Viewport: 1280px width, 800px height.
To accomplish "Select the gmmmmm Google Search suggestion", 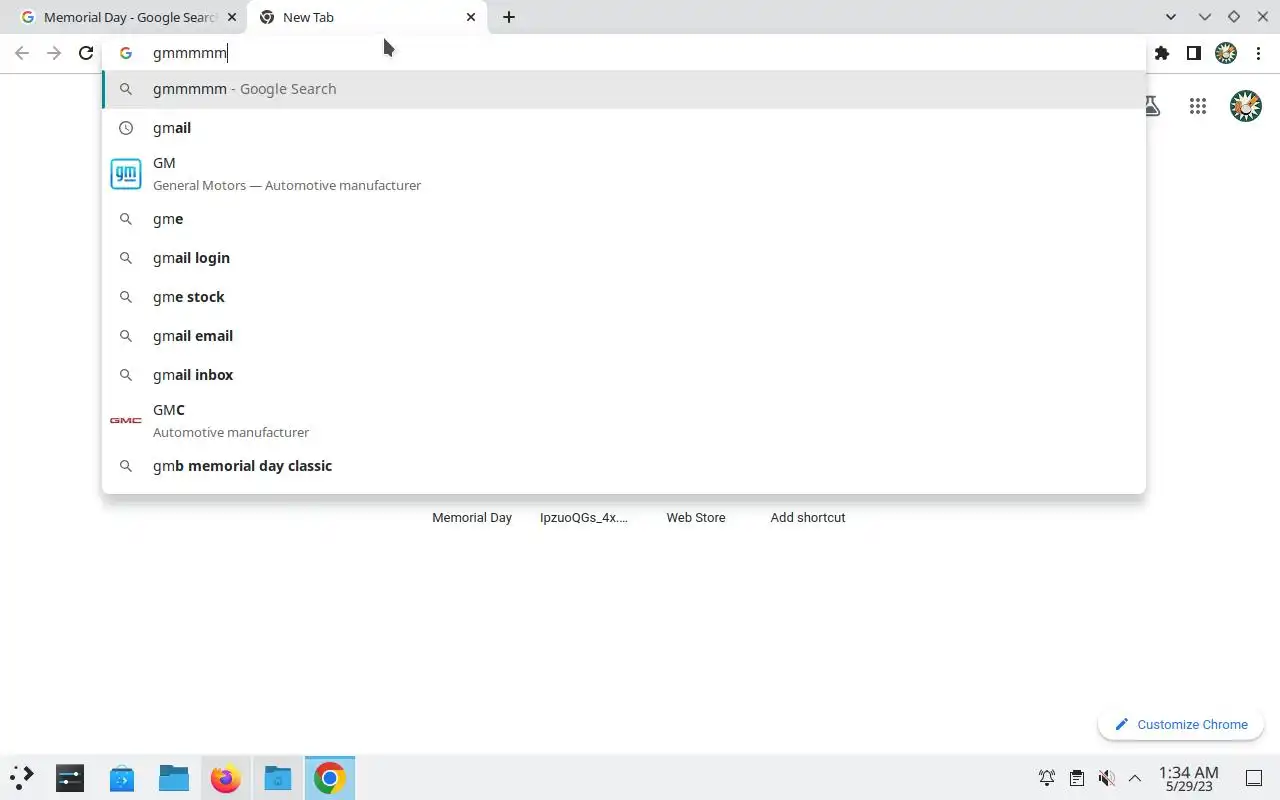I will coord(624,89).
